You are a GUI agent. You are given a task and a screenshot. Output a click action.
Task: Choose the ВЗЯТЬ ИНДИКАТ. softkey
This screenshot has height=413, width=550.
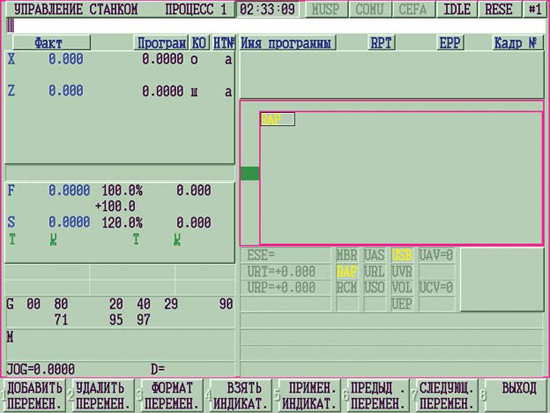pyautogui.click(x=241, y=395)
